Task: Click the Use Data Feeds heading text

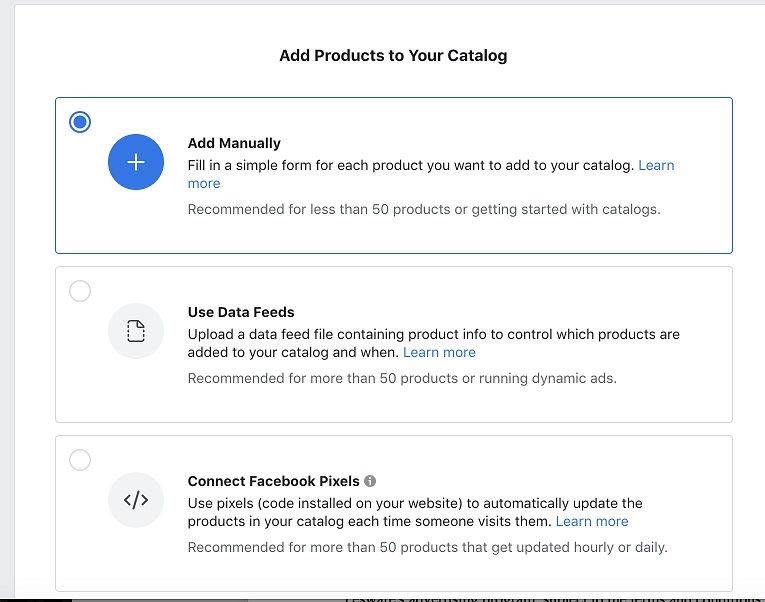Action: point(241,312)
